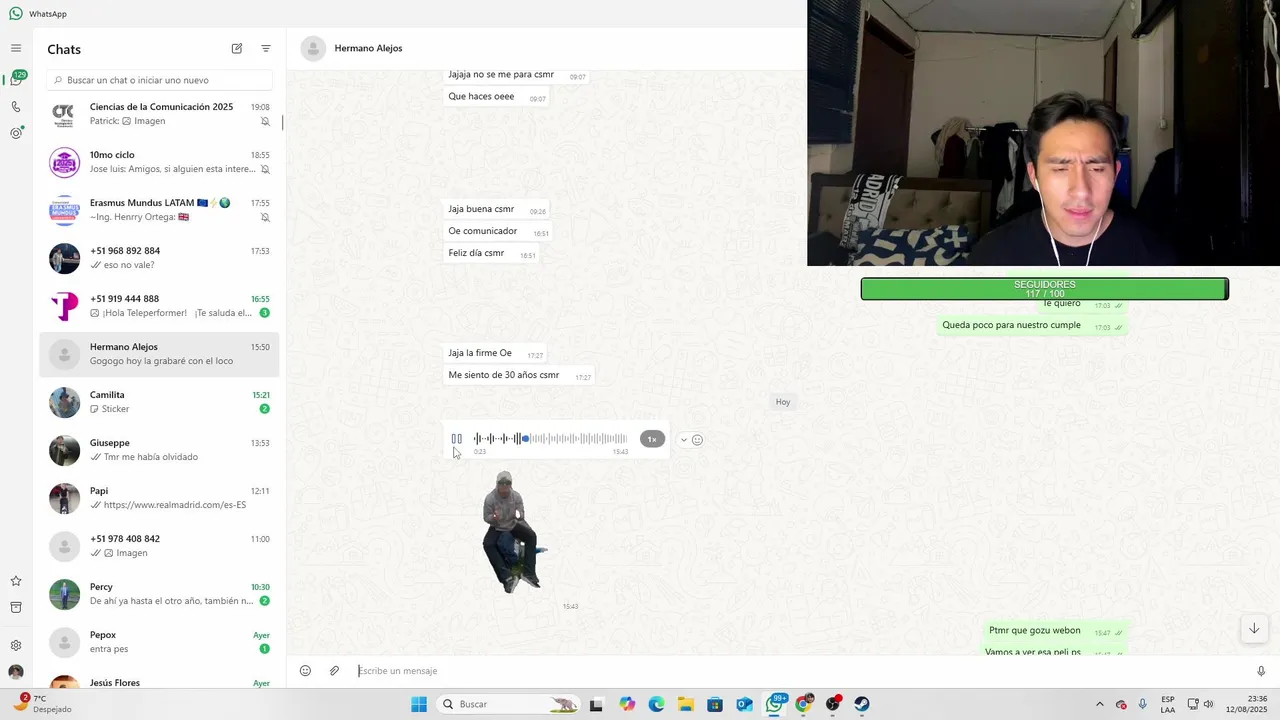1280x720 pixels.
Task: Click the taskbar Buscar search box
Action: (510, 704)
